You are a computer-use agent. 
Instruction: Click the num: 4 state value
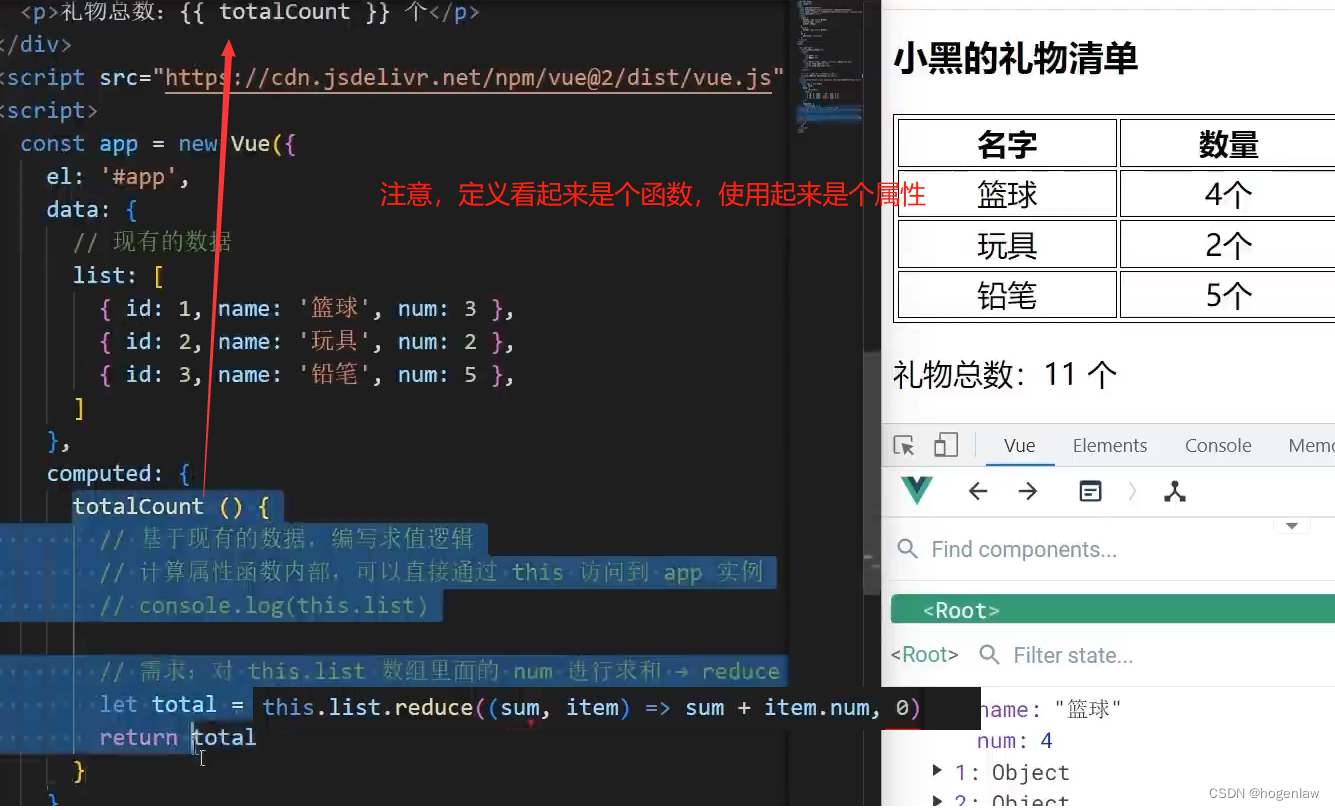1015,741
